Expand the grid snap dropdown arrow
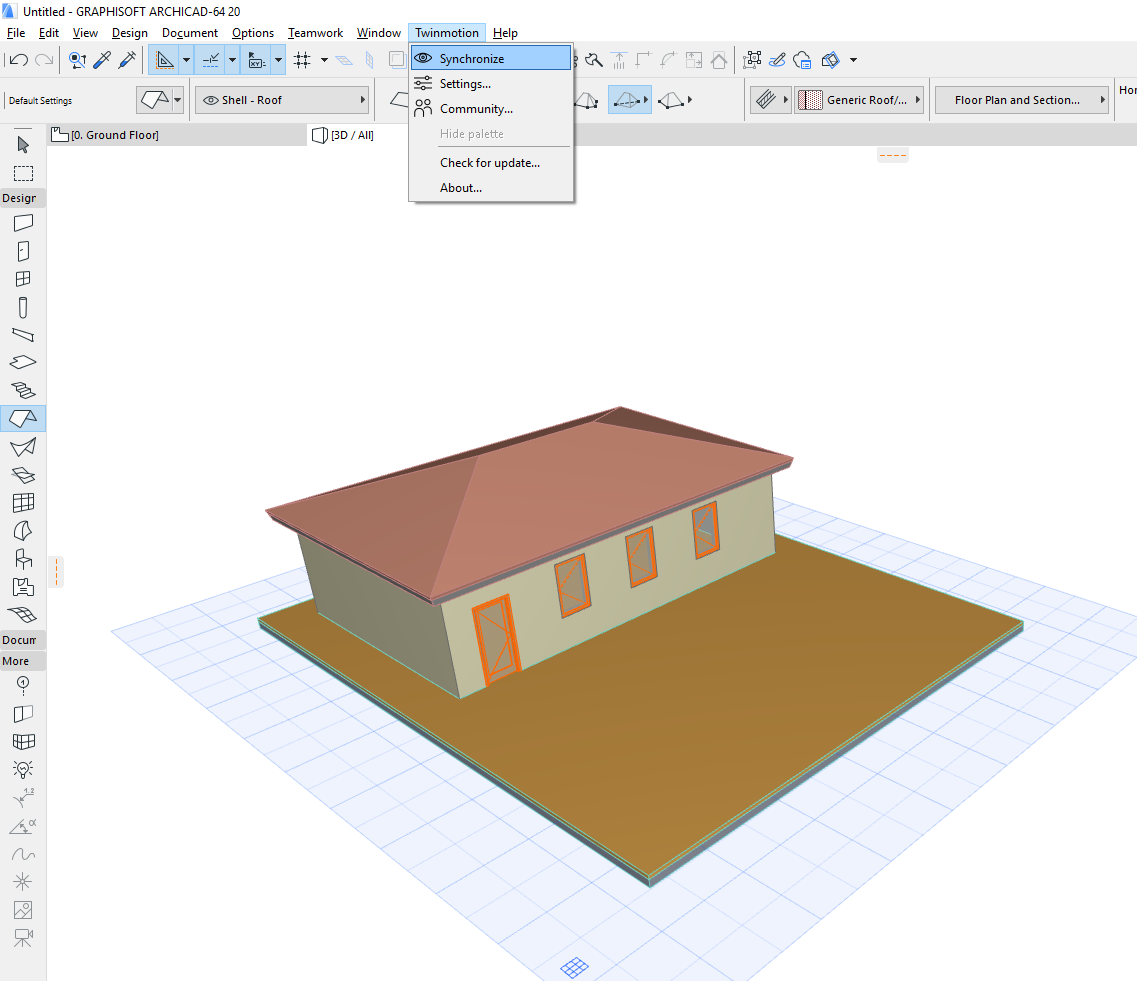Image resolution: width=1137 pixels, height=981 pixels. [x=324, y=60]
